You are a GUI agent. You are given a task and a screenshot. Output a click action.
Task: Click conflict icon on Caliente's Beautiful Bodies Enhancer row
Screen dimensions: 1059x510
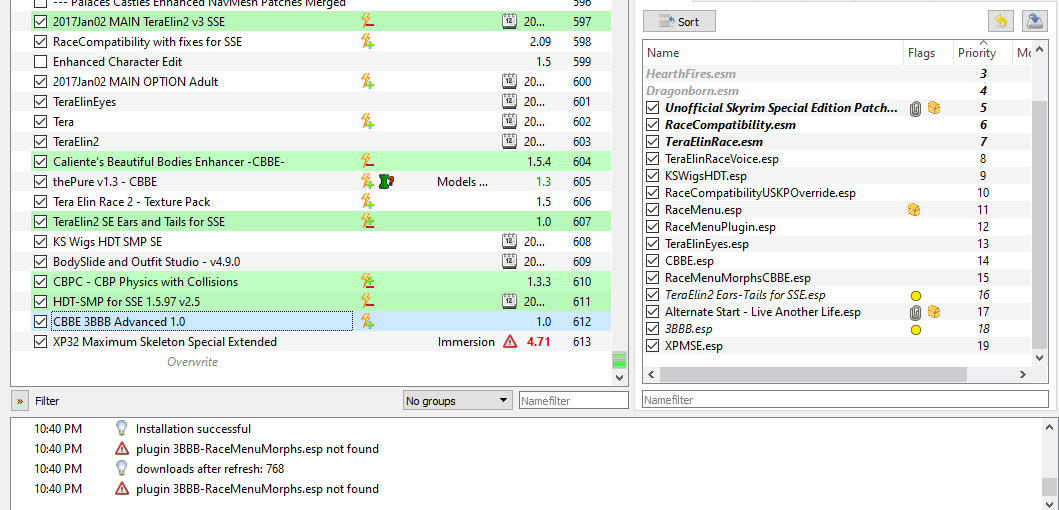[367, 161]
